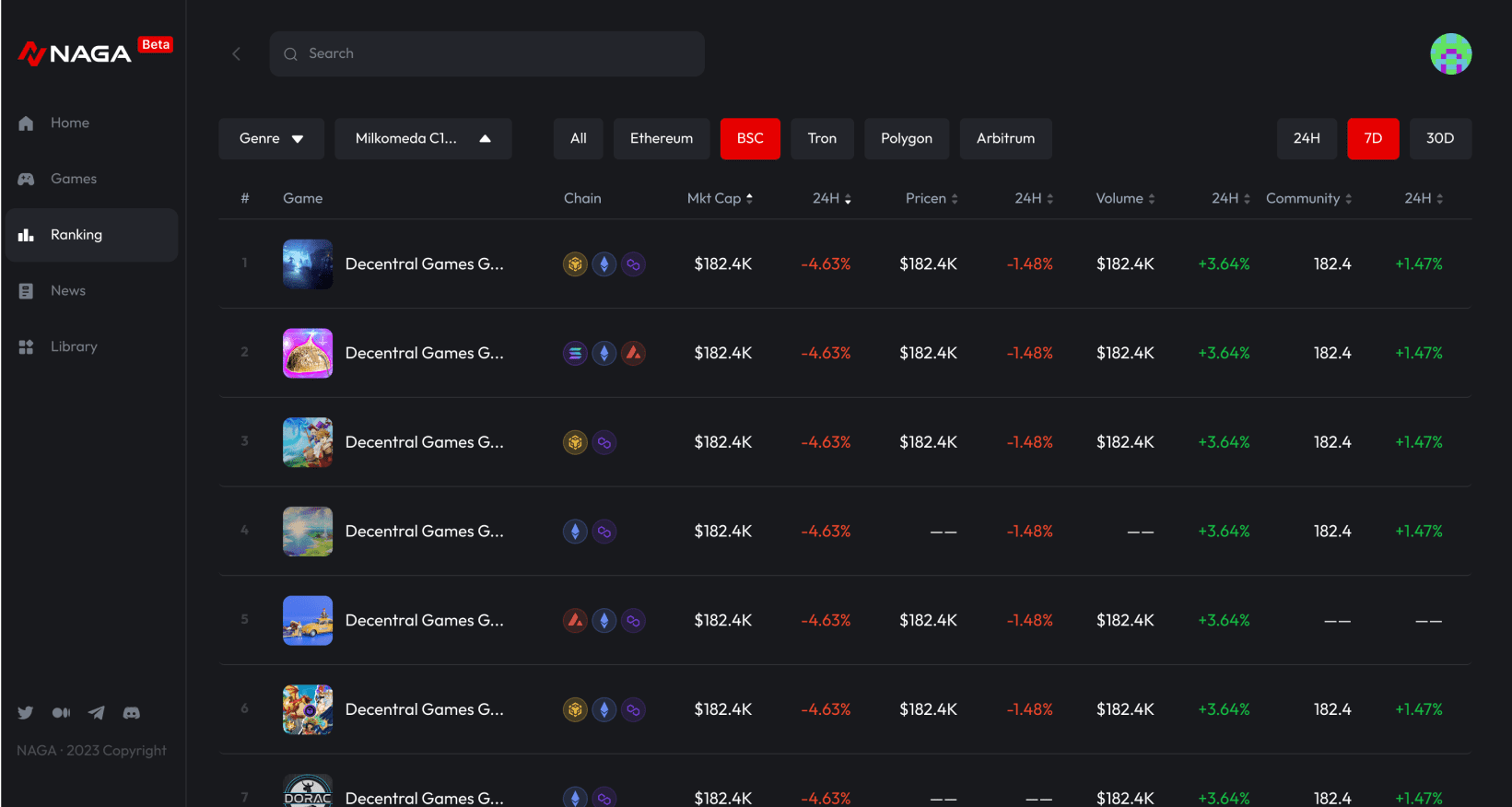The height and width of the screenshot is (807, 1512).
Task: Sort by the 24H column beside Pricen
Action: (1034, 199)
